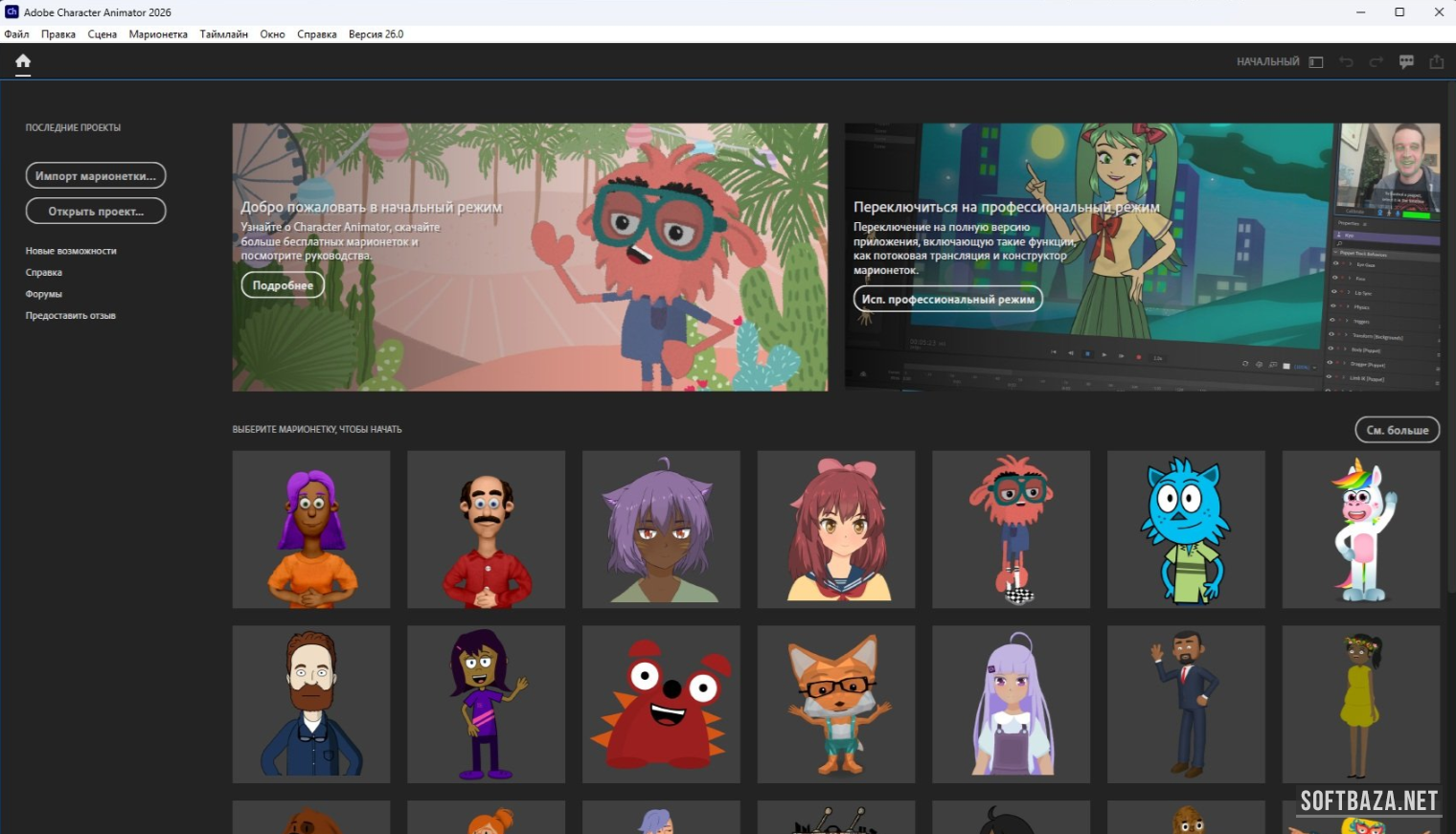
Task: Click Исп. профессиональный режим button
Action: click(x=947, y=300)
